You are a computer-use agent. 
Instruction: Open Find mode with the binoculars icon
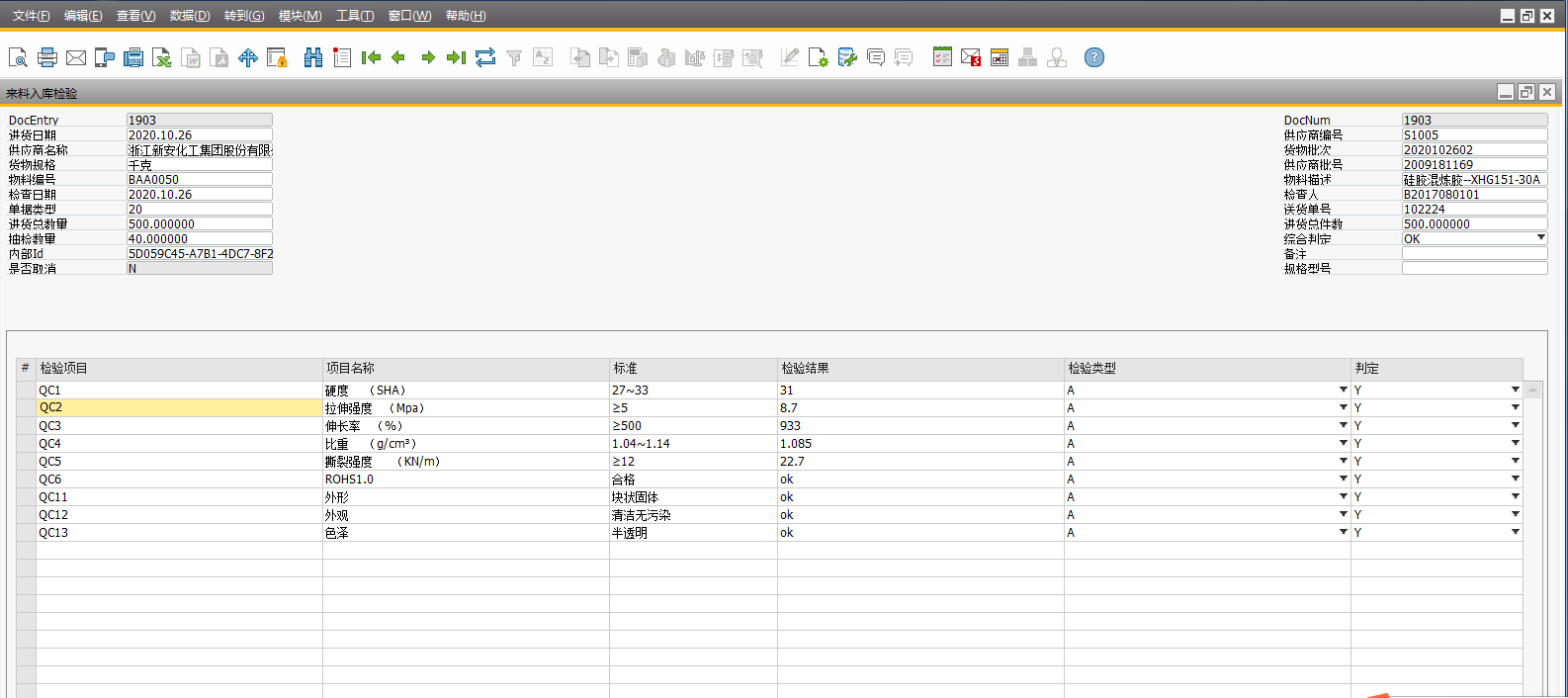313,58
